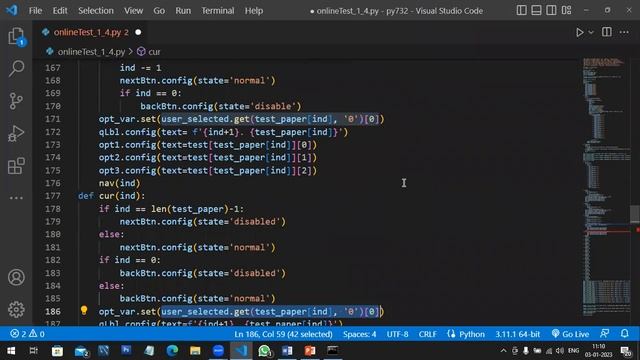Toggle the primary side bar layout icon
This screenshot has height=360, width=640.
pos(521,10)
